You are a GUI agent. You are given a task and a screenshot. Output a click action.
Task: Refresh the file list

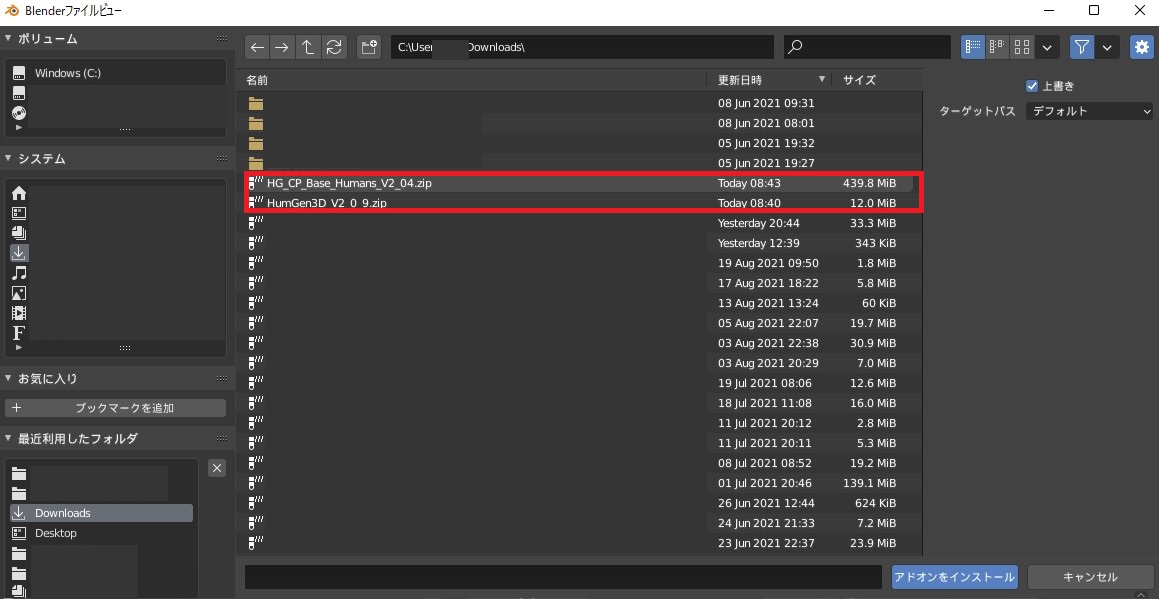(334, 47)
